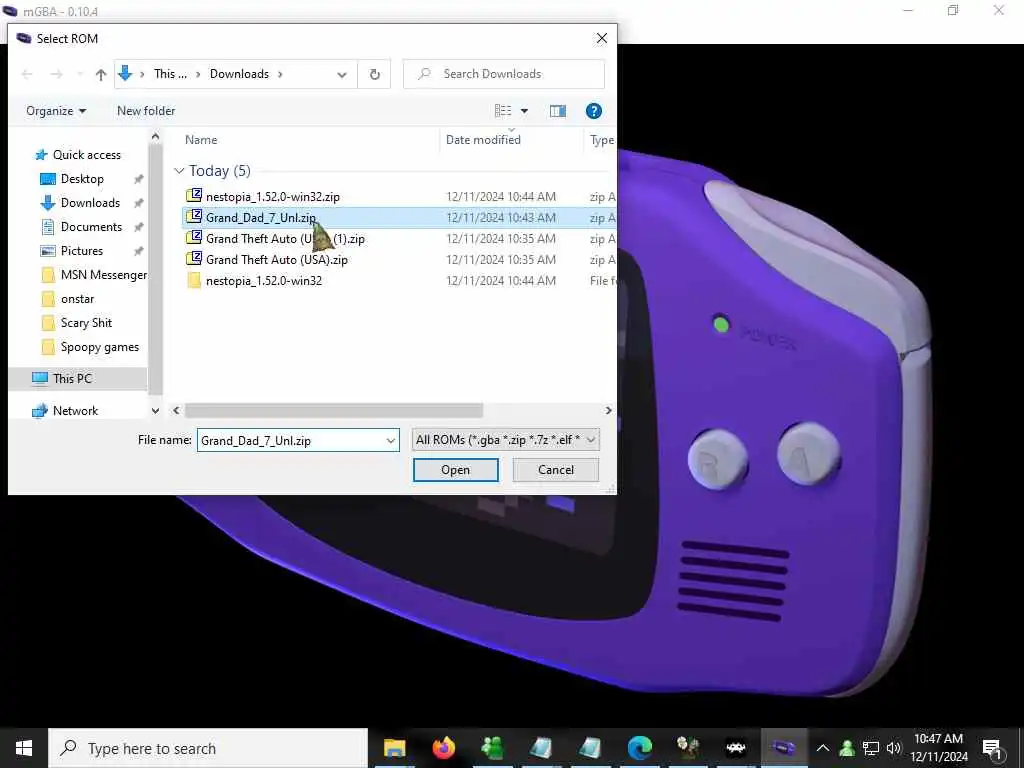Open the volume control in tray
Image resolution: width=1024 pixels, height=768 pixels.
point(893,748)
